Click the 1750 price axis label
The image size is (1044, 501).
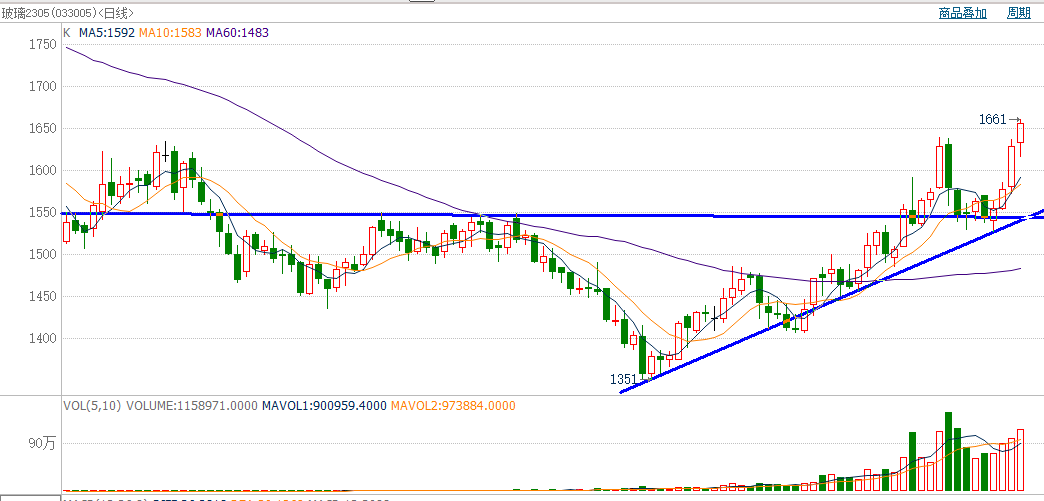43,45
